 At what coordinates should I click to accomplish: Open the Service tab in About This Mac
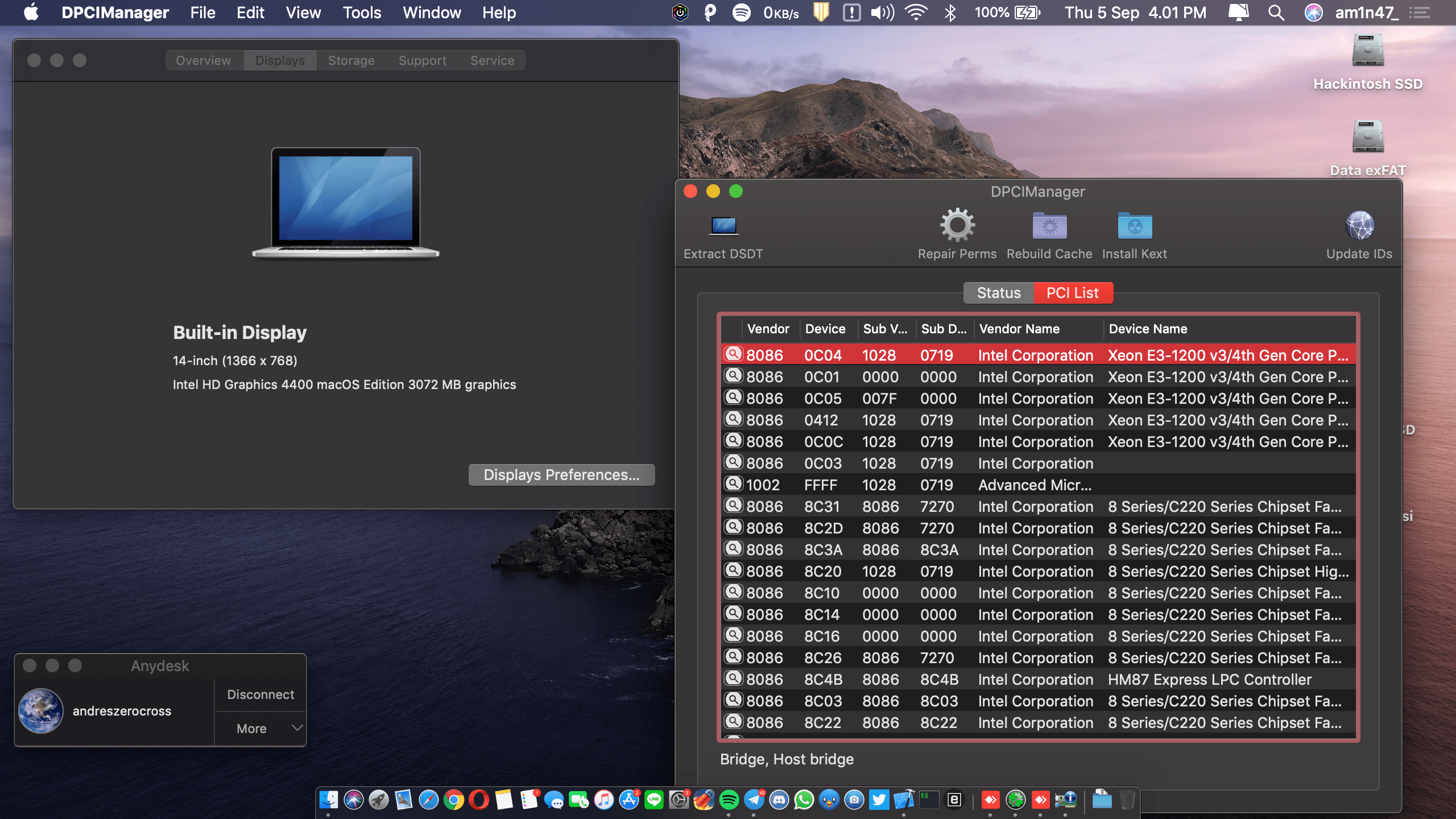[x=493, y=60]
